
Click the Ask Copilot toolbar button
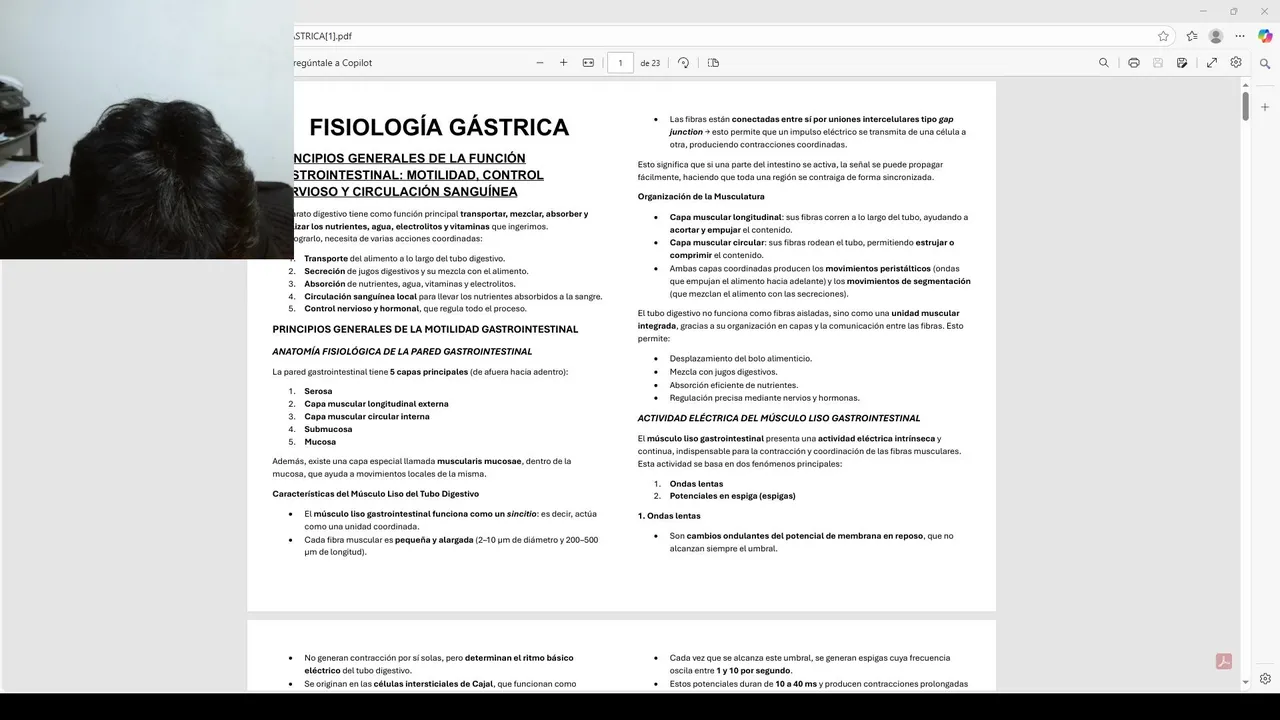(331, 62)
